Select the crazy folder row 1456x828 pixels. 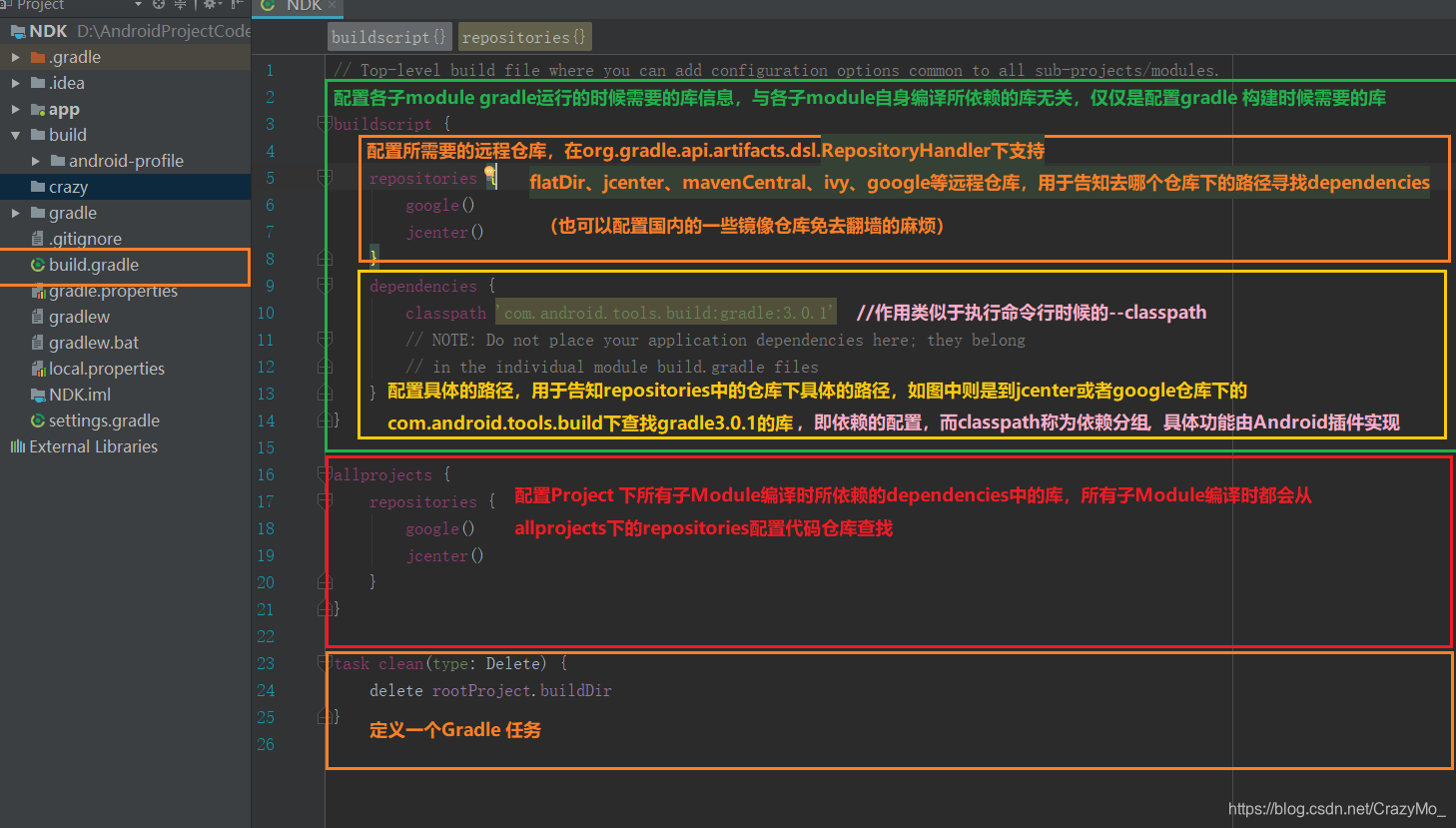[x=125, y=187]
